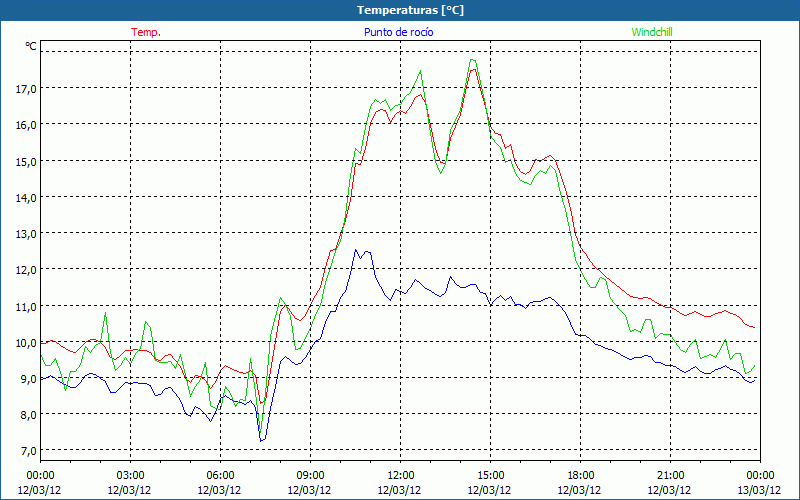The width and height of the screenshot is (800, 500).
Task: Select the blue Punto de rocío legend label
Action: 398,32
